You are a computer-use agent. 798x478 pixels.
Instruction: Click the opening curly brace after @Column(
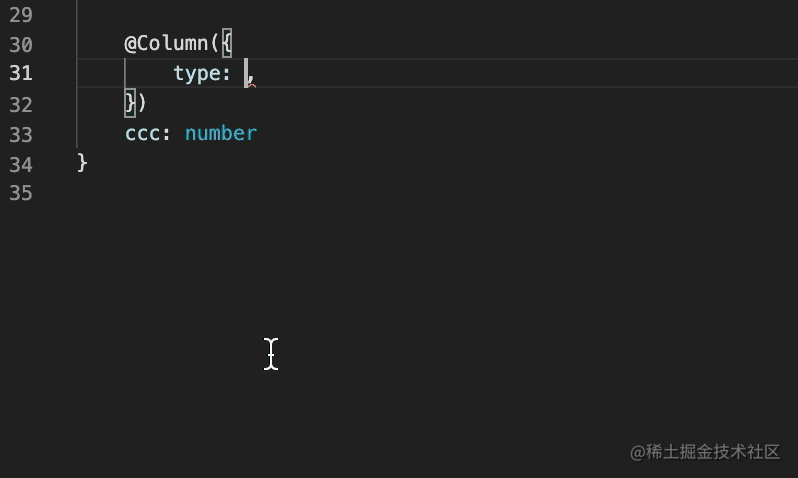(x=227, y=44)
